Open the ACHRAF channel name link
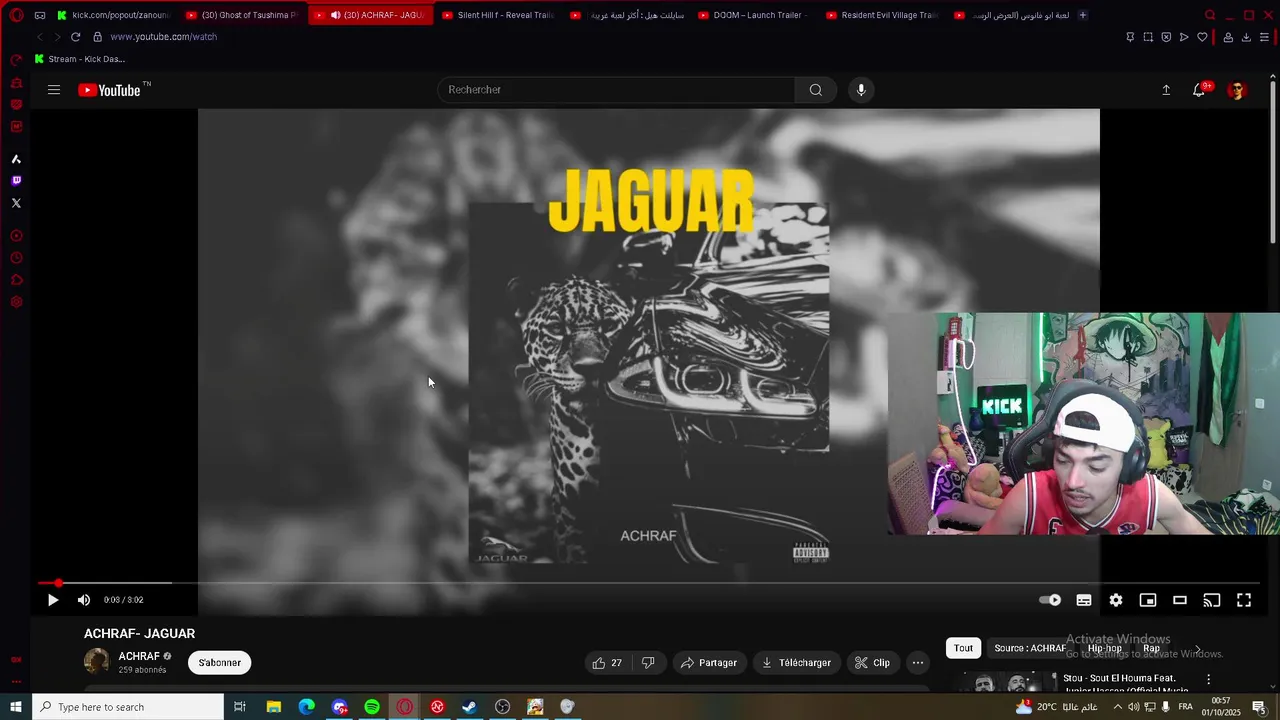Viewport: 1280px width, 720px height. tap(139, 656)
